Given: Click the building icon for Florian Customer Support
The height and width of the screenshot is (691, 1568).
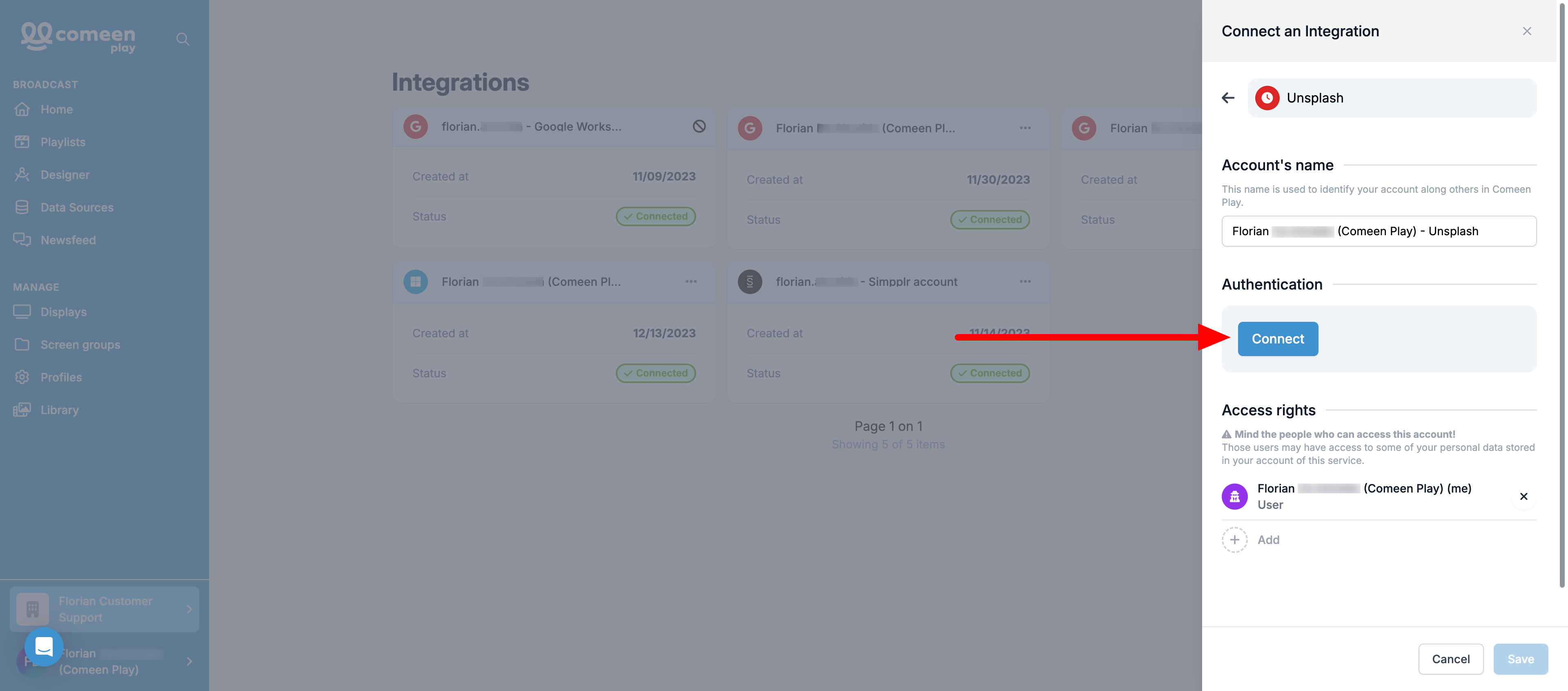Looking at the screenshot, I should click(33, 609).
